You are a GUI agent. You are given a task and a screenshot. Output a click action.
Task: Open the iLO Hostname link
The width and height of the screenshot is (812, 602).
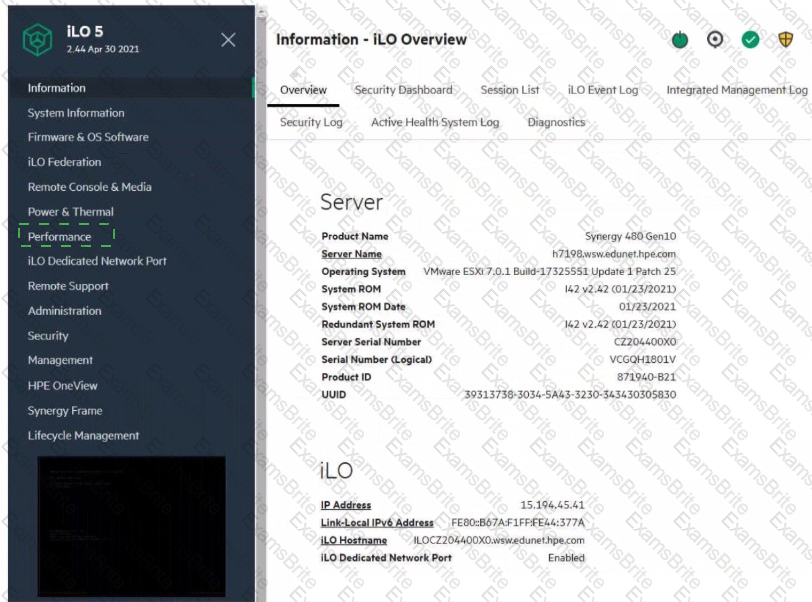(x=354, y=540)
